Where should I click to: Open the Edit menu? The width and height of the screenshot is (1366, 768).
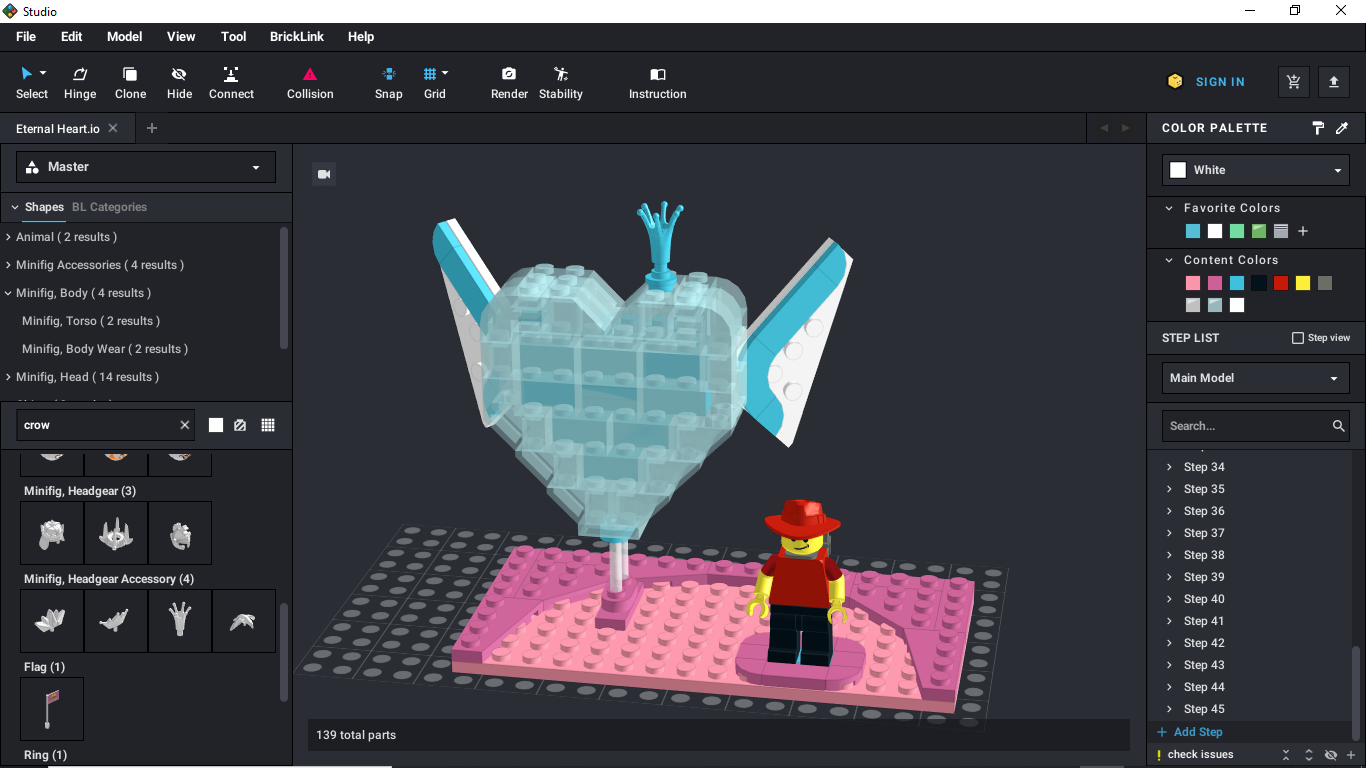(72, 37)
